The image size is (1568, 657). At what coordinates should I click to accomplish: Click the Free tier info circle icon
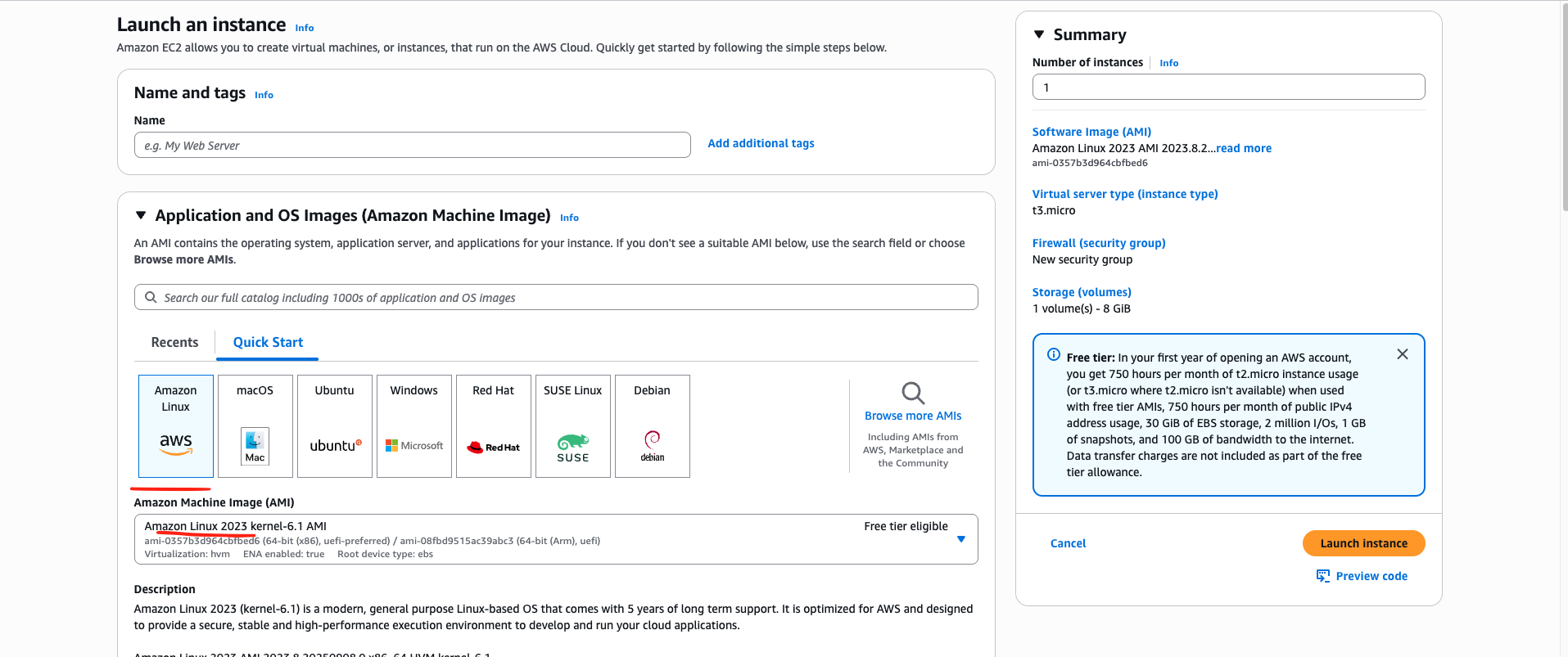coord(1054,354)
